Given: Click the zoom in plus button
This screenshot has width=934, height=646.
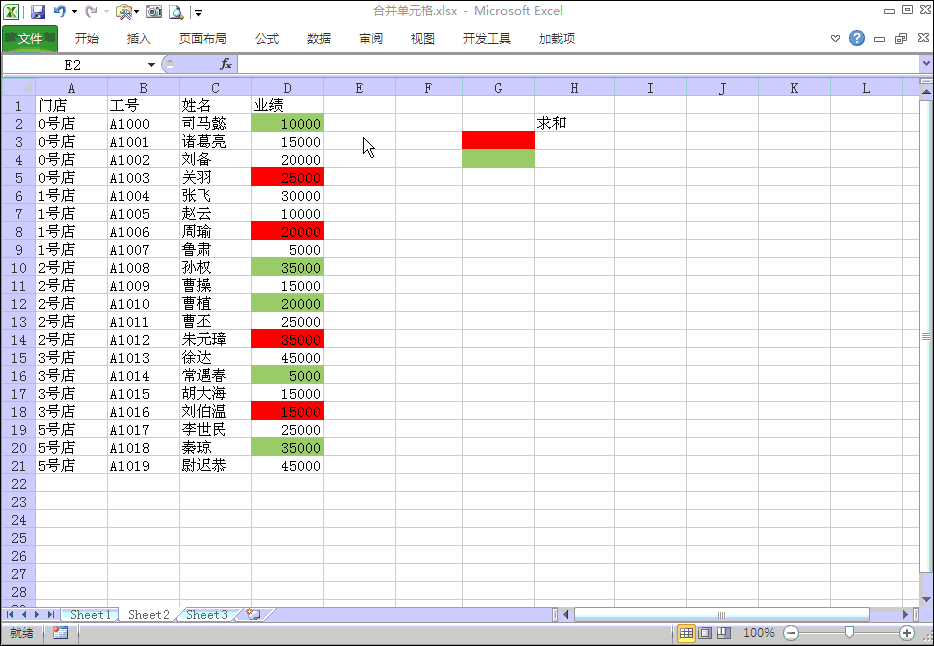Looking at the screenshot, I should pyautogui.click(x=907, y=633).
